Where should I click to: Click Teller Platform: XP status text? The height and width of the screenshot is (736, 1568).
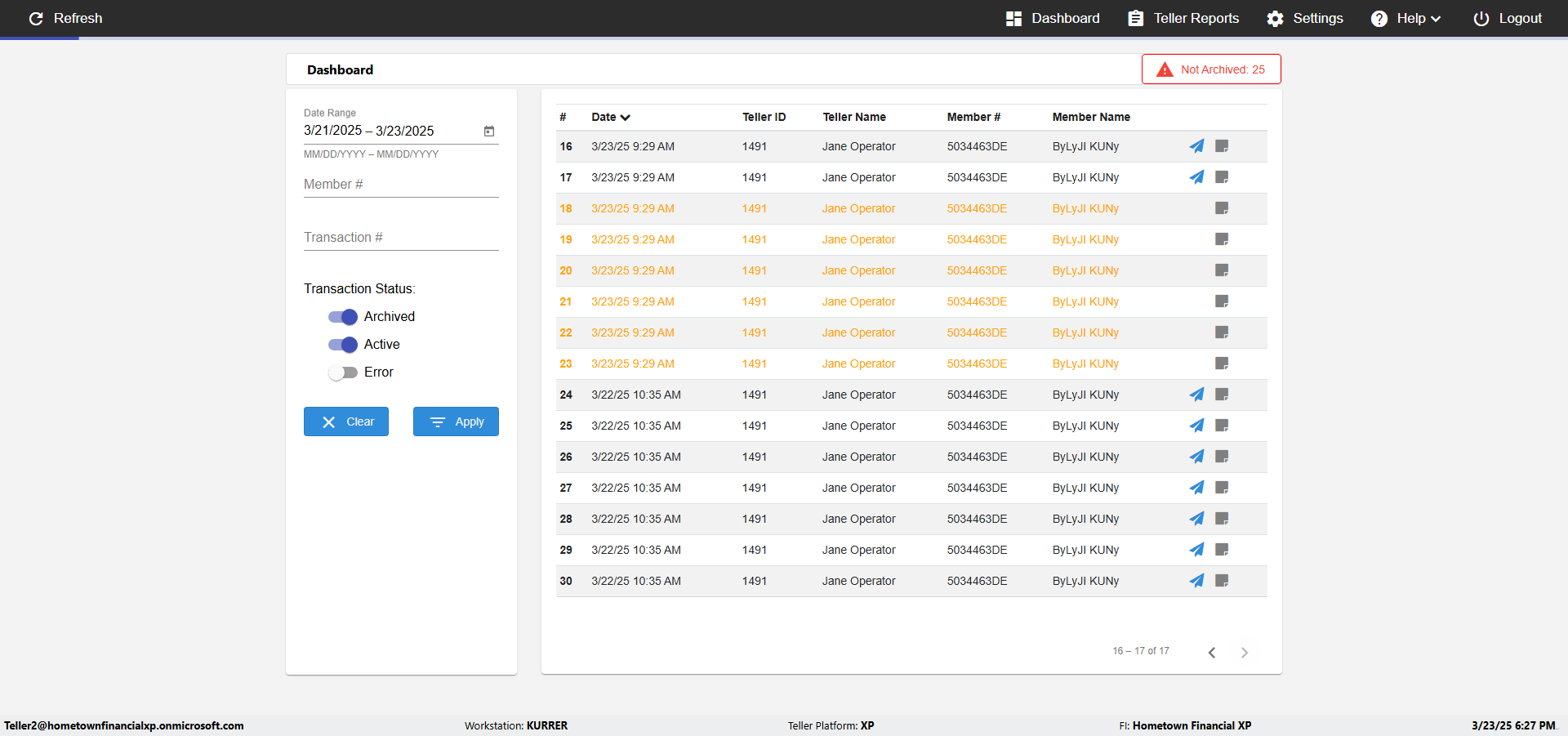pyautogui.click(x=831, y=725)
